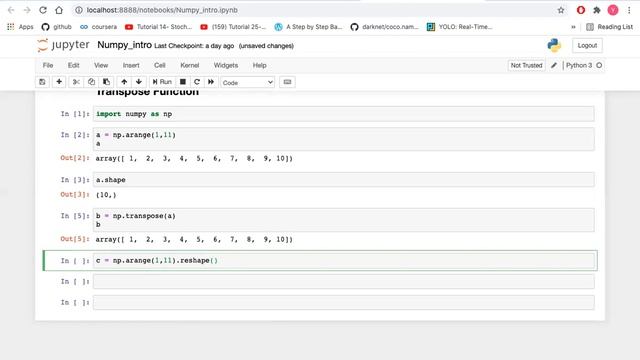Open A Step by Step Ba... bookmark

pos(308,27)
